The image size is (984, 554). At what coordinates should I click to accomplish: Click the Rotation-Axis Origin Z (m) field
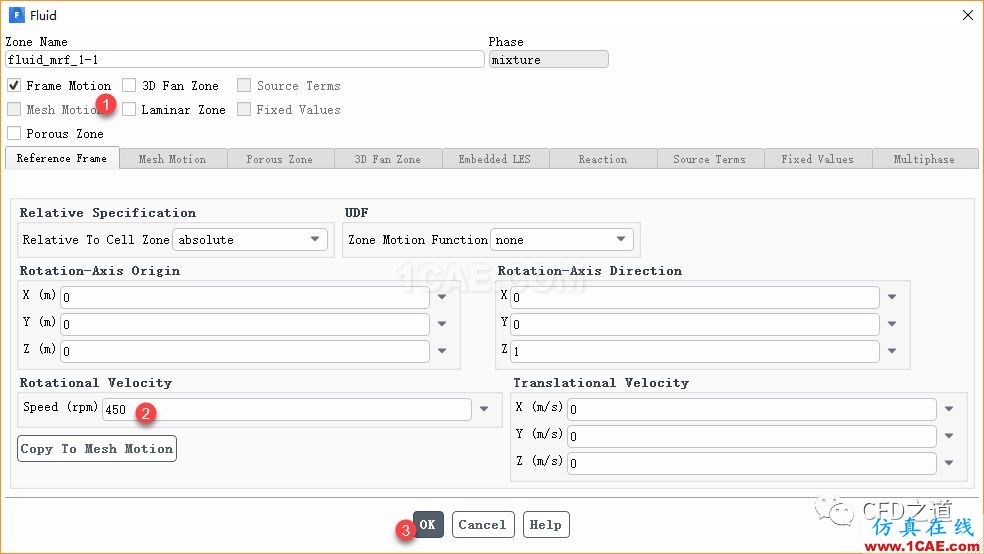pyautogui.click(x=245, y=351)
